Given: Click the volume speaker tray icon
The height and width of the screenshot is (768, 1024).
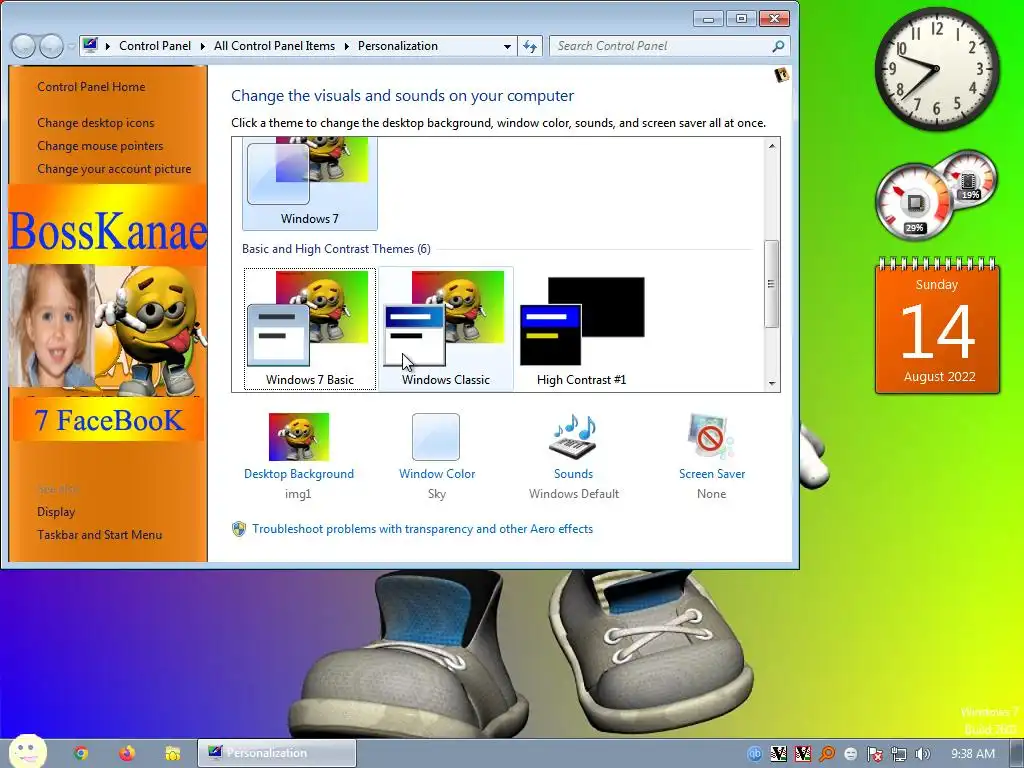Looking at the screenshot, I should (923, 754).
